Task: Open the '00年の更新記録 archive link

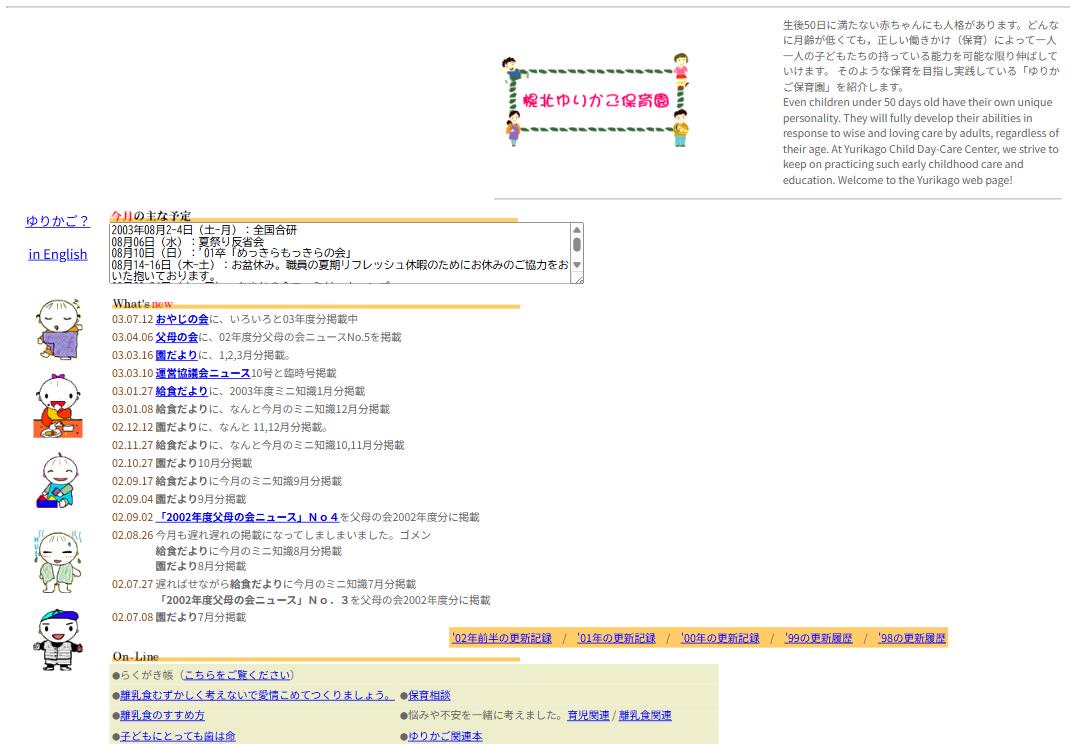Action: coord(720,638)
